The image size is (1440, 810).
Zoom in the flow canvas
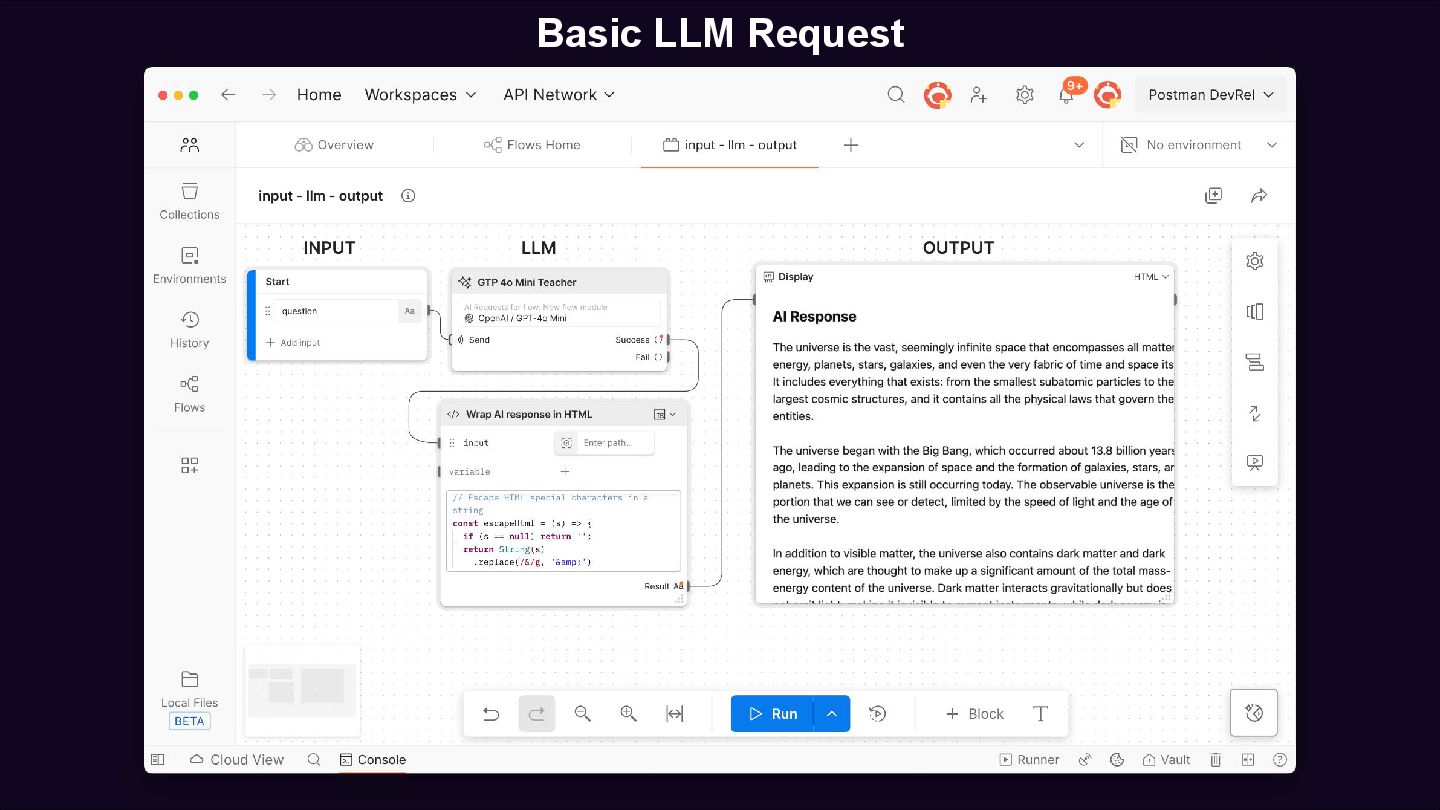point(629,714)
